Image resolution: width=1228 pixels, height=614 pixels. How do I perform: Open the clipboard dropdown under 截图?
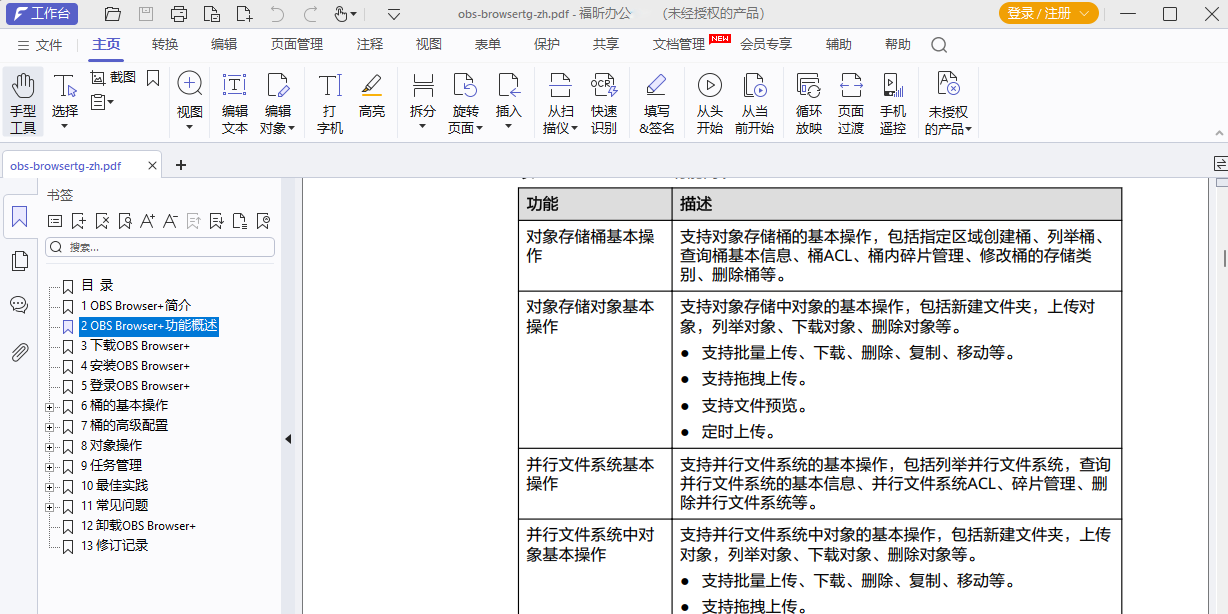pyautogui.click(x=102, y=102)
